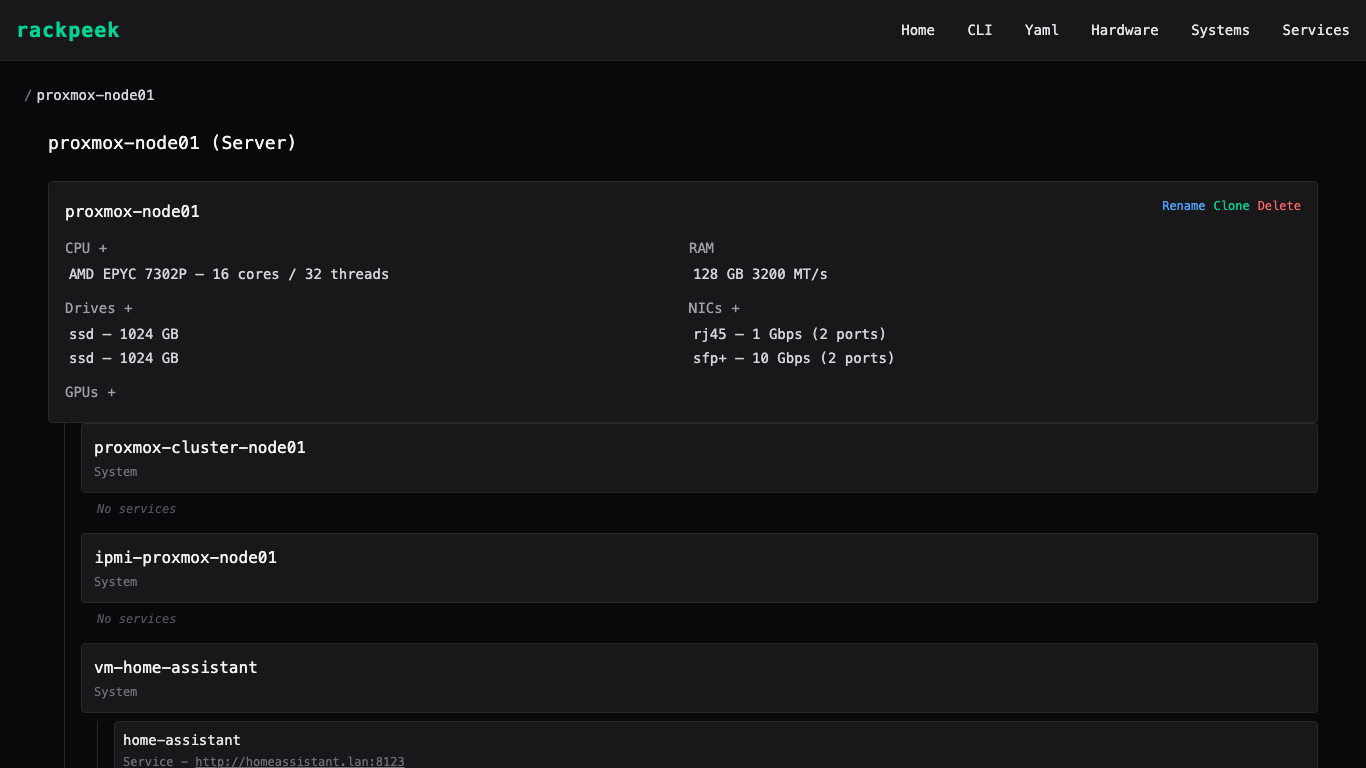Select the AMD EPYC 7302P CPU entry
Viewport: 1366px width, 768px height.
[x=229, y=274]
